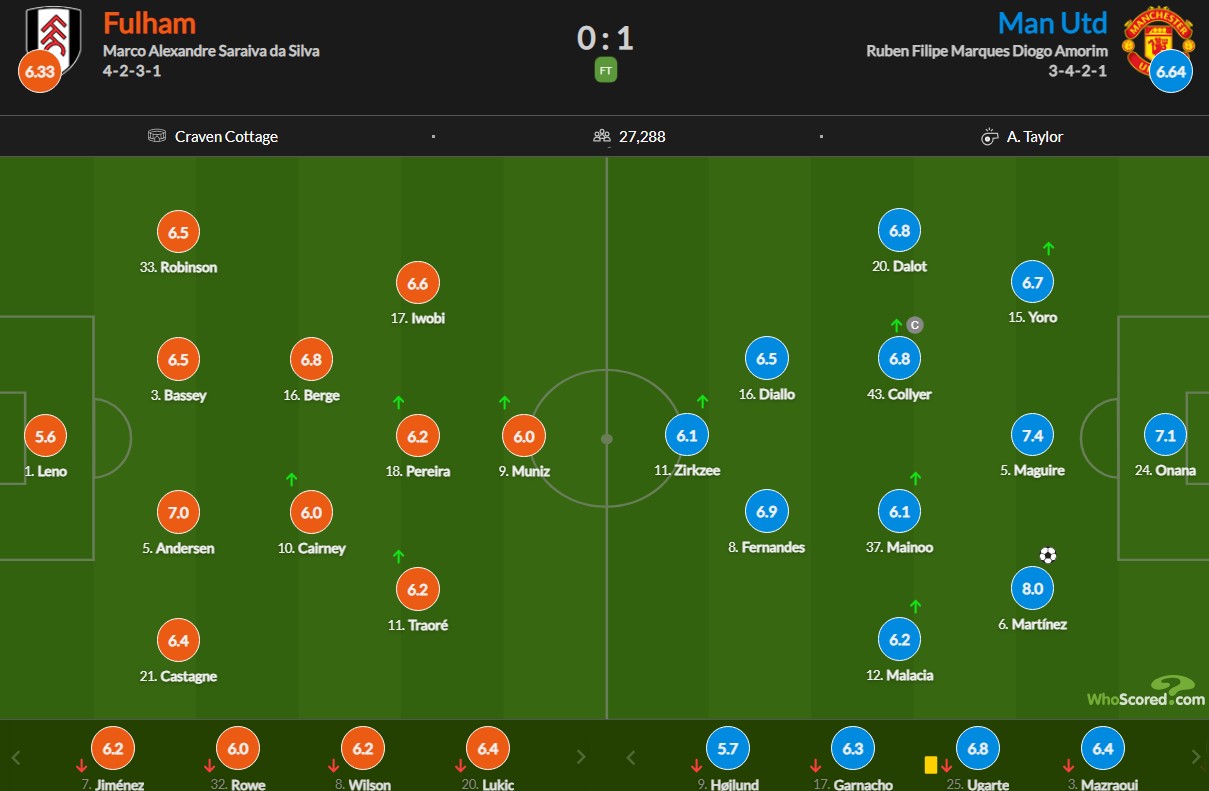The image size is (1209, 791).
Task: Click the WhoScored.com logo
Action: pyautogui.click(x=1146, y=691)
